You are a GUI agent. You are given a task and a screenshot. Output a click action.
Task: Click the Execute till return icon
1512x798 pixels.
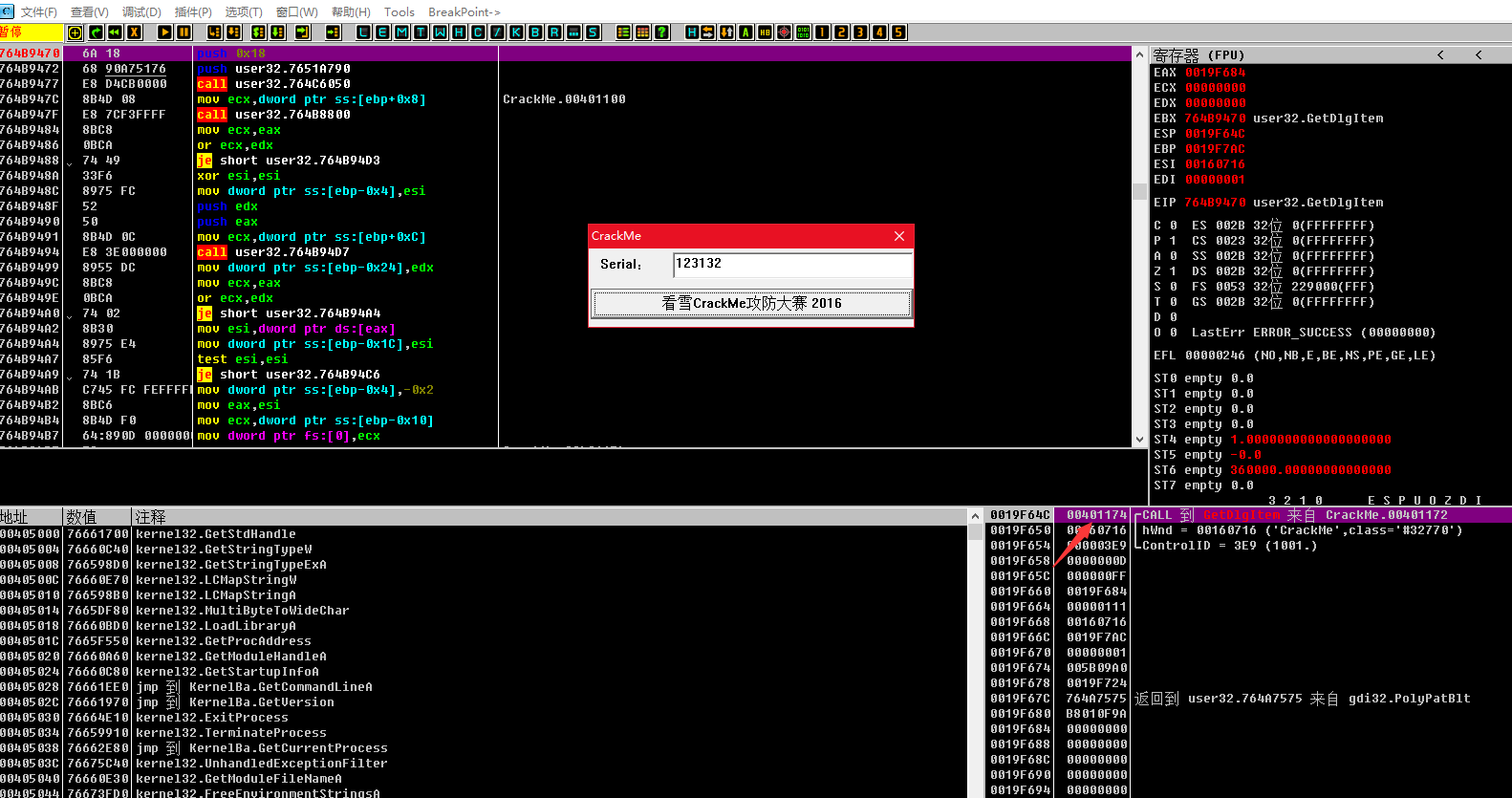pos(302,32)
